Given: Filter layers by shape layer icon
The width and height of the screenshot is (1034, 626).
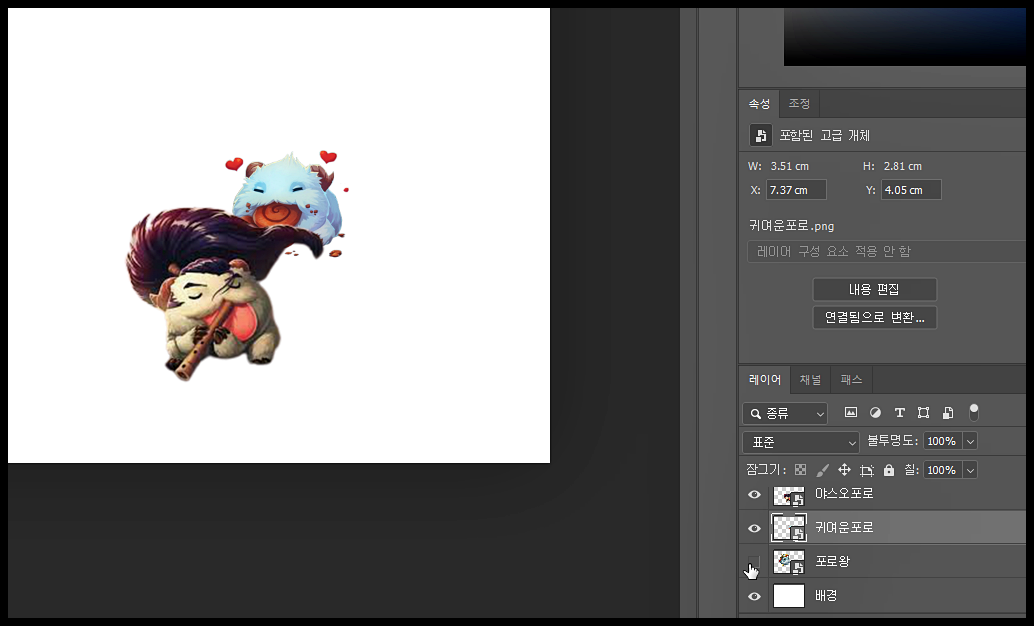Looking at the screenshot, I should coord(923,413).
